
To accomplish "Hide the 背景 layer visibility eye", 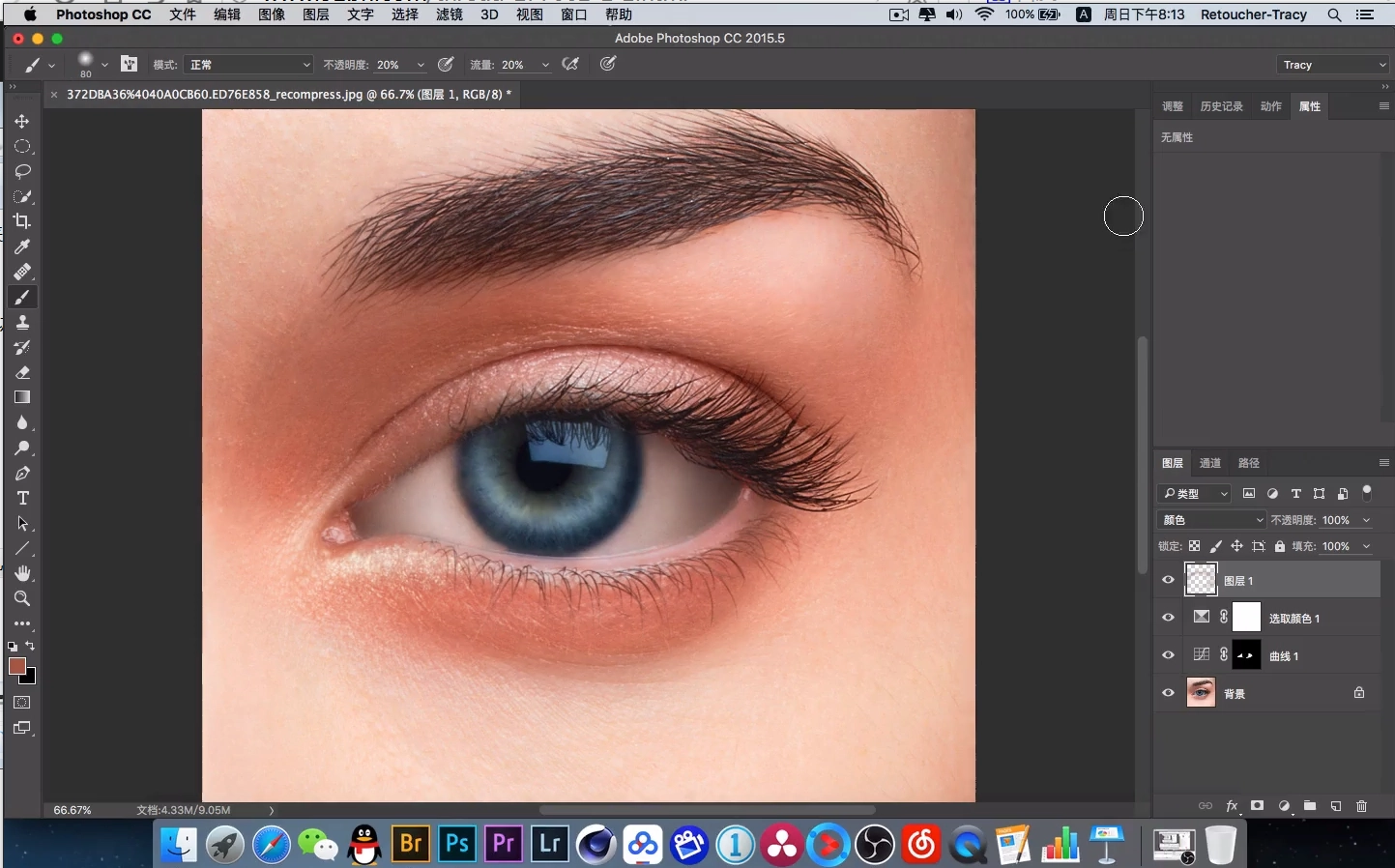I will (1168, 693).
